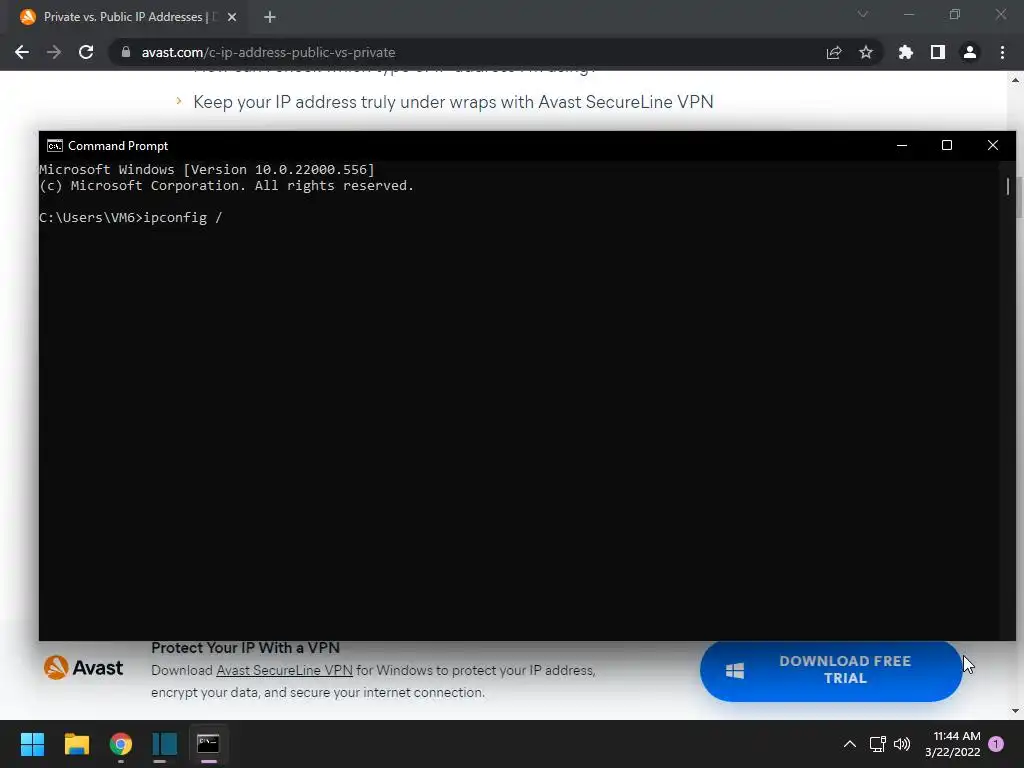Go back to the previous page in Chrome
The height and width of the screenshot is (768, 1024).
tap(22, 52)
